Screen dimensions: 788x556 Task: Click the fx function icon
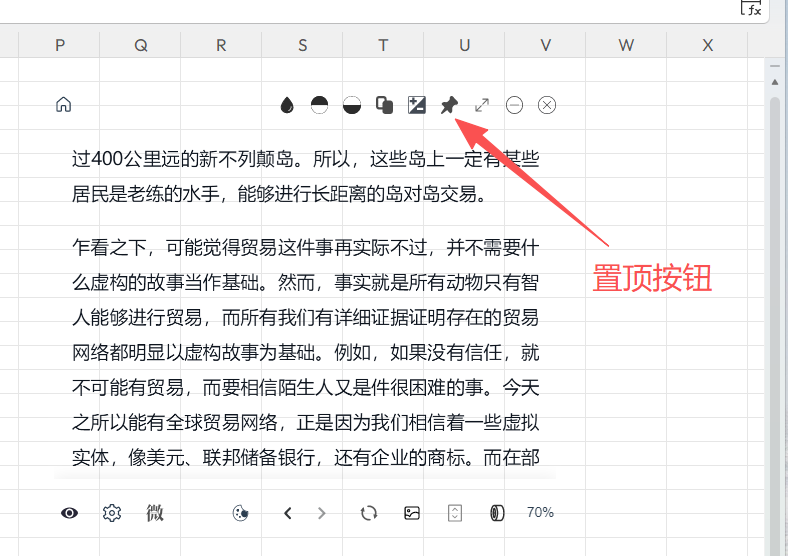tap(752, 8)
